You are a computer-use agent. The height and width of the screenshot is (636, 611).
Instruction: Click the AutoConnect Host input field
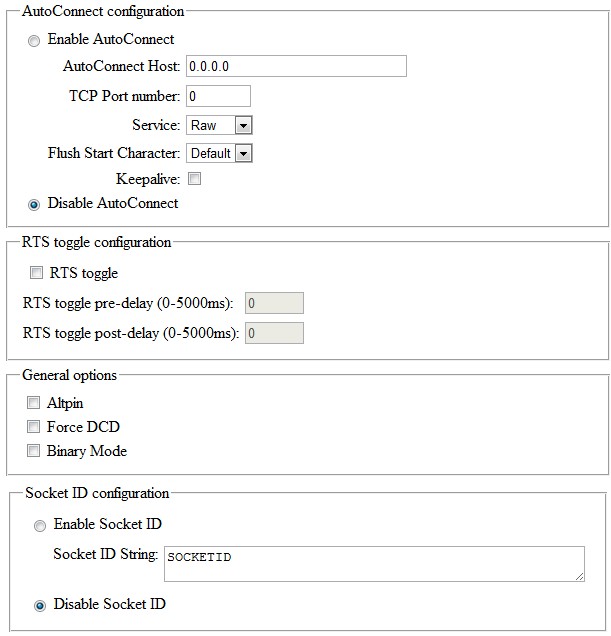click(296, 66)
